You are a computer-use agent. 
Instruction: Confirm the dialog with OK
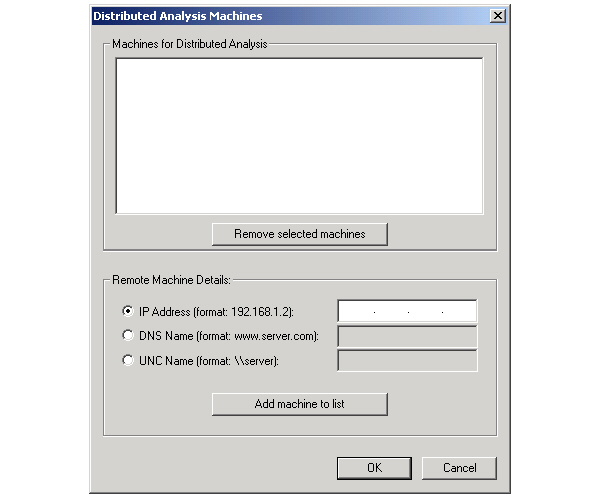pyautogui.click(x=374, y=468)
